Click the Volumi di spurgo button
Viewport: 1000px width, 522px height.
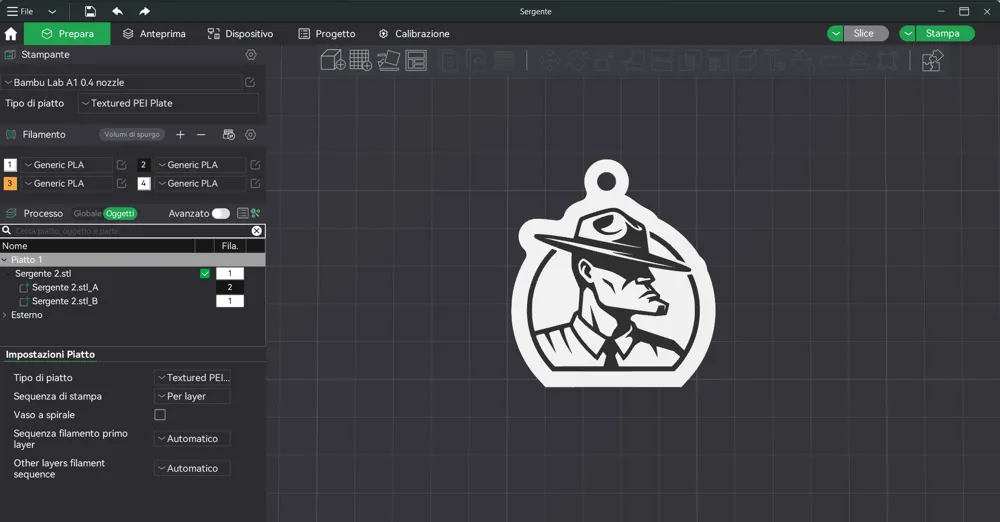pyautogui.click(x=132, y=135)
